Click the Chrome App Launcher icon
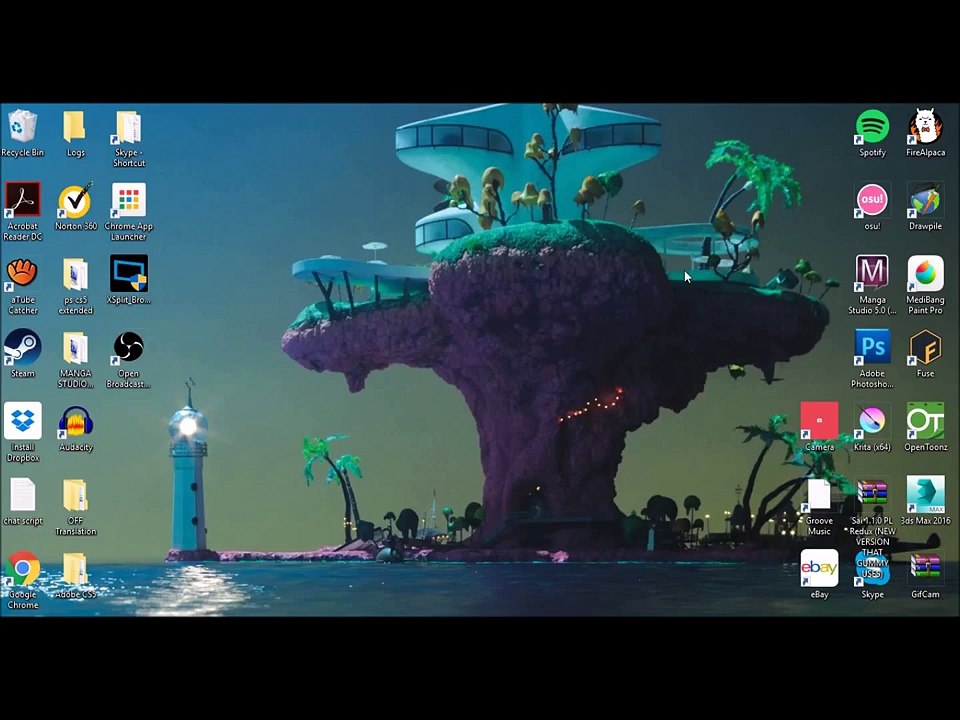This screenshot has height=720, width=960. pos(129,200)
